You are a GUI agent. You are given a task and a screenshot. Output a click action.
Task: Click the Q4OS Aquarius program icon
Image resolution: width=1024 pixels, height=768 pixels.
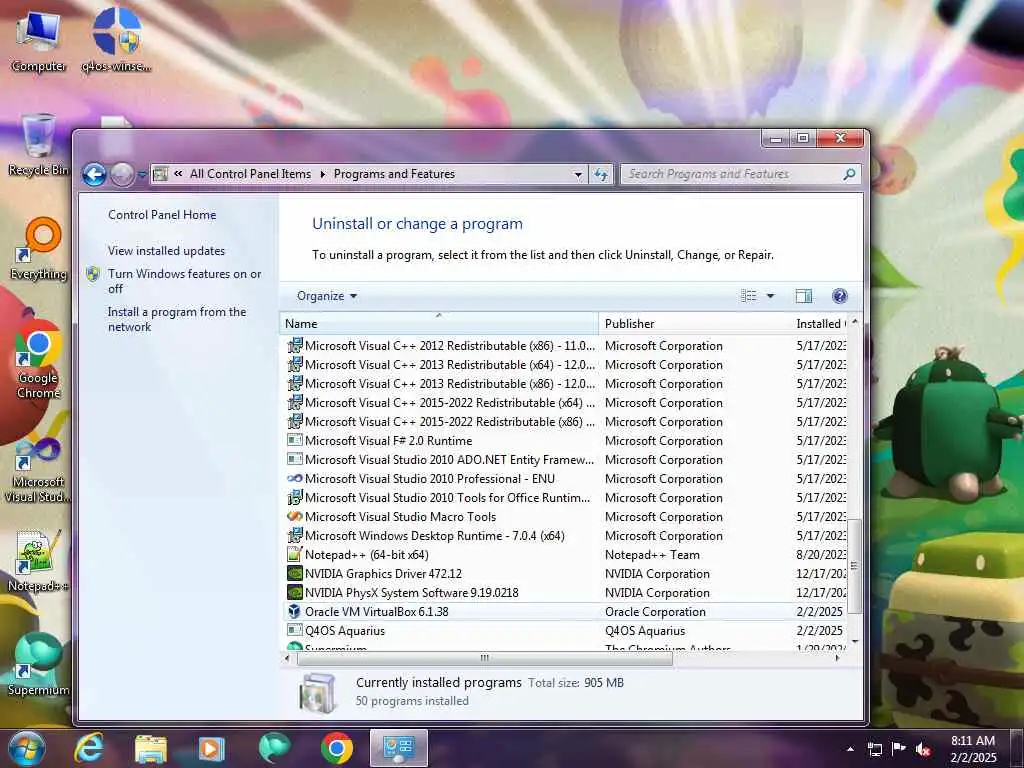(x=295, y=631)
